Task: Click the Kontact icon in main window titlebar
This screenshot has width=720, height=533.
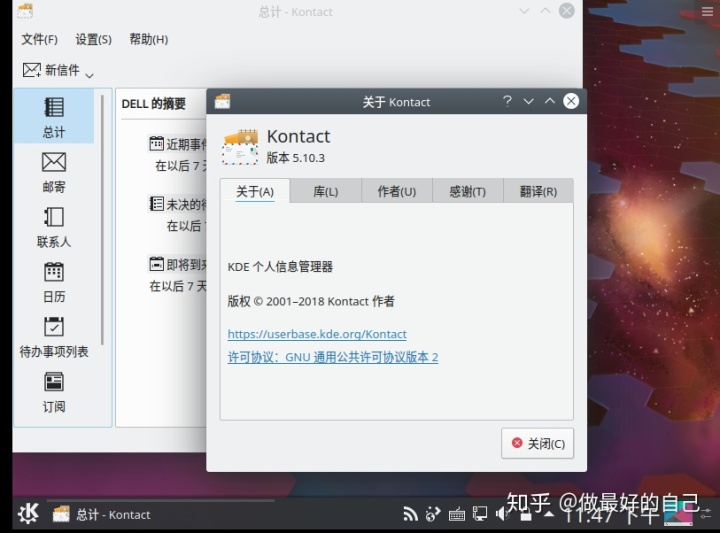Action: (25, 11)
